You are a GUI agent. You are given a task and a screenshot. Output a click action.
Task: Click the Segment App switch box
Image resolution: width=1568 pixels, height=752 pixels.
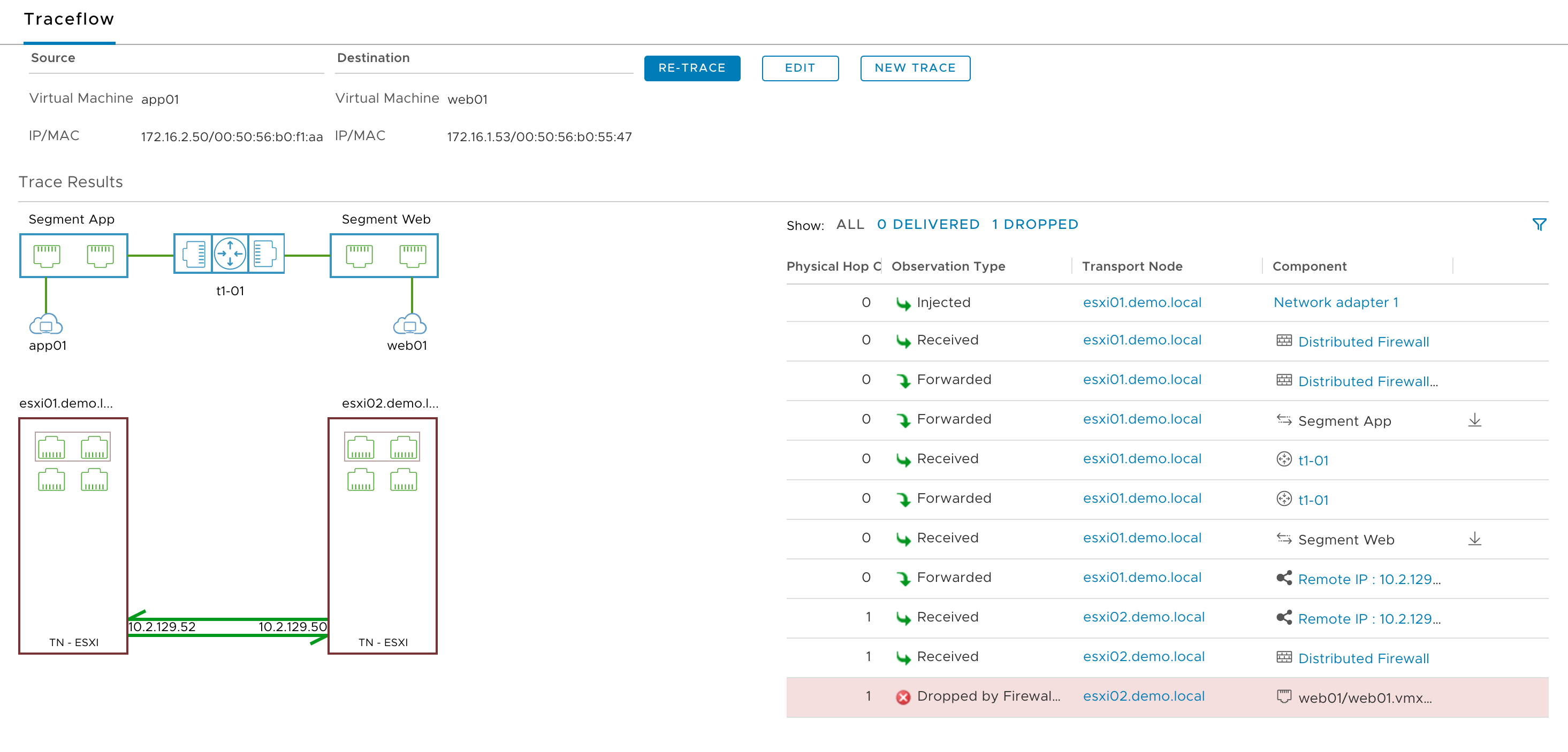coord(74,256)
